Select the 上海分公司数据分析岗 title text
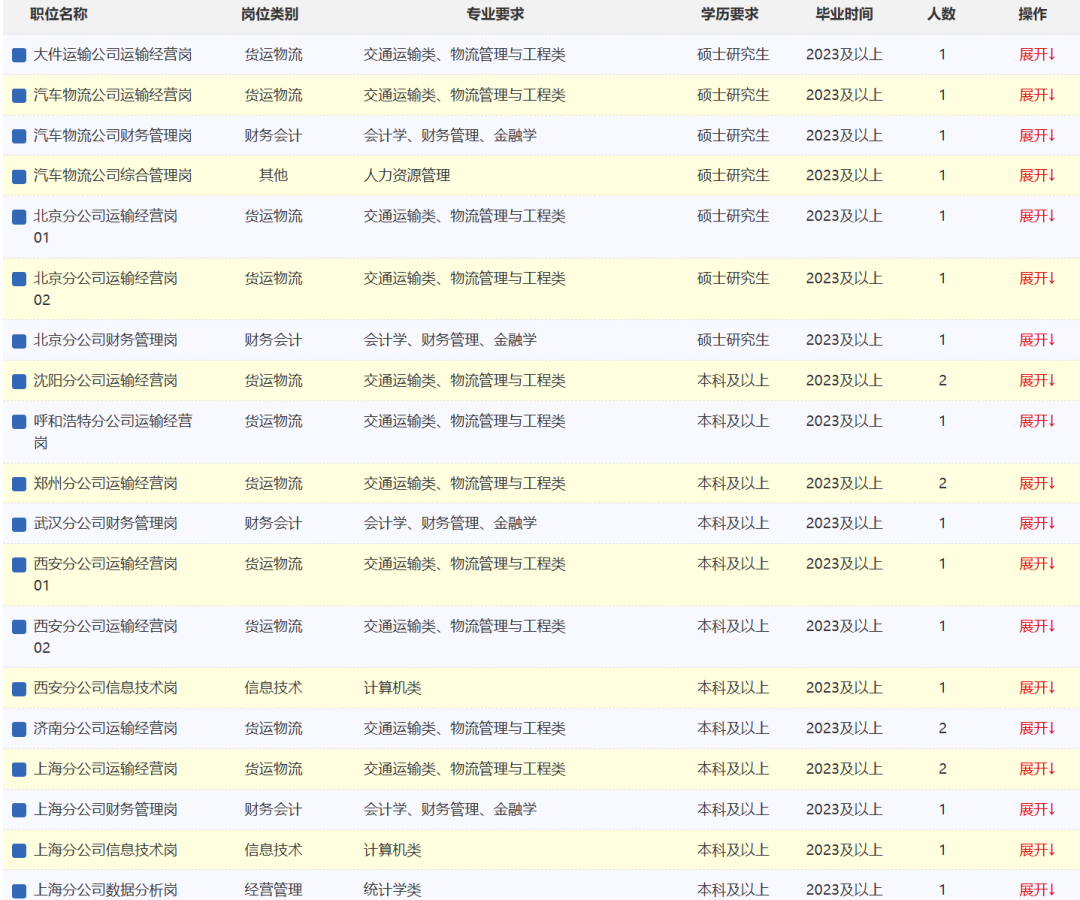Screen dimensions: 1080x900 click(105, 890)
